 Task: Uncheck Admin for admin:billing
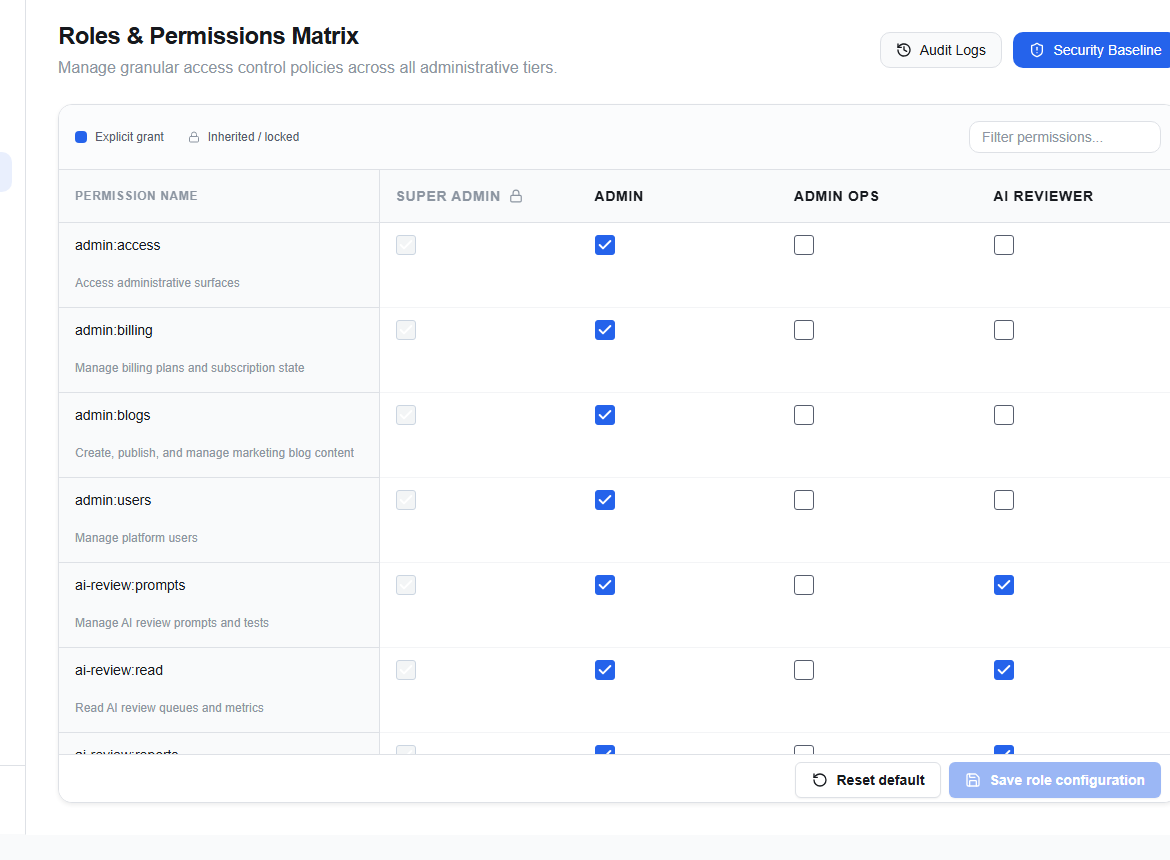[605, 330]
